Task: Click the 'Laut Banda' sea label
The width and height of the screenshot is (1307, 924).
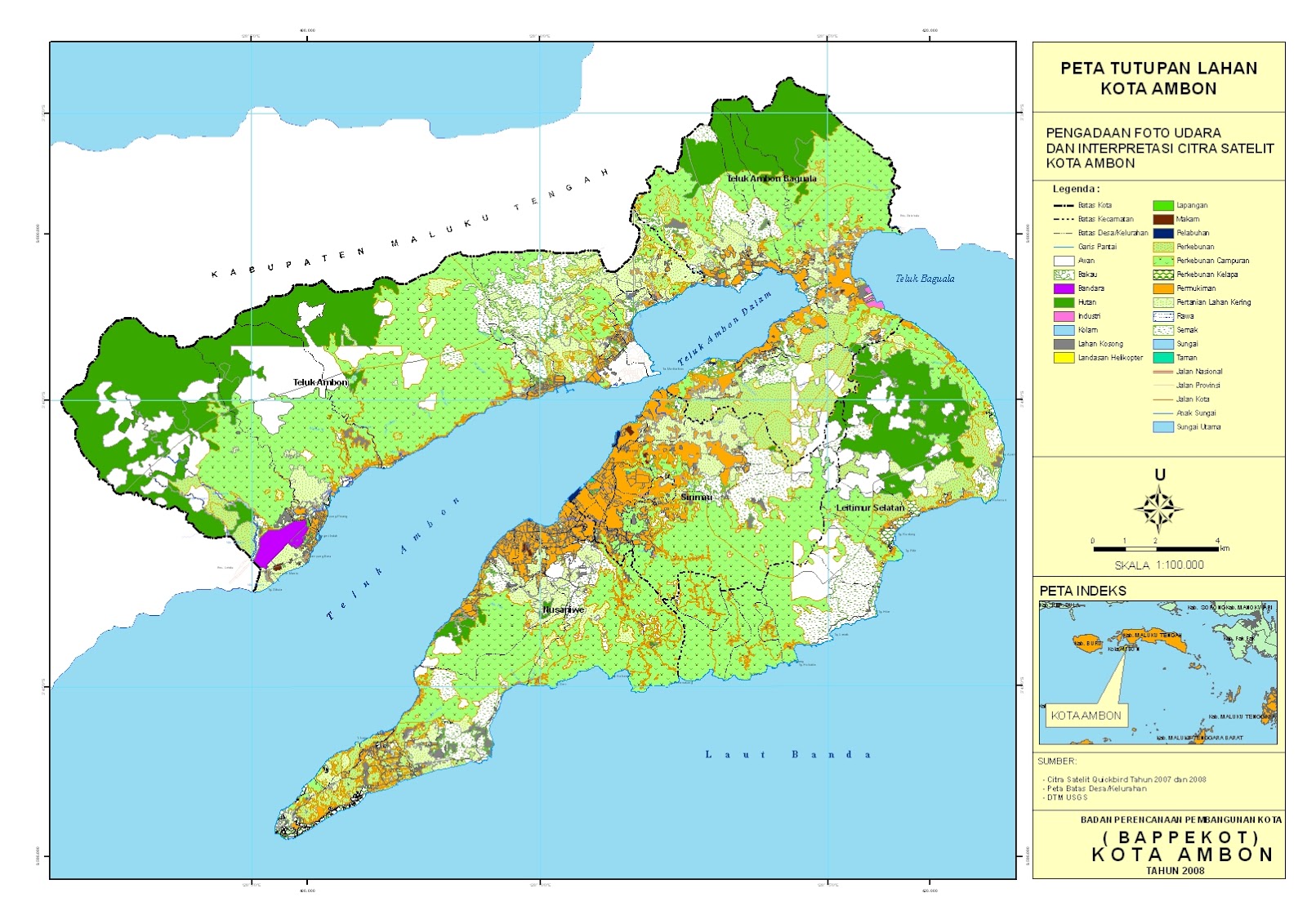Action: point(788,754)
